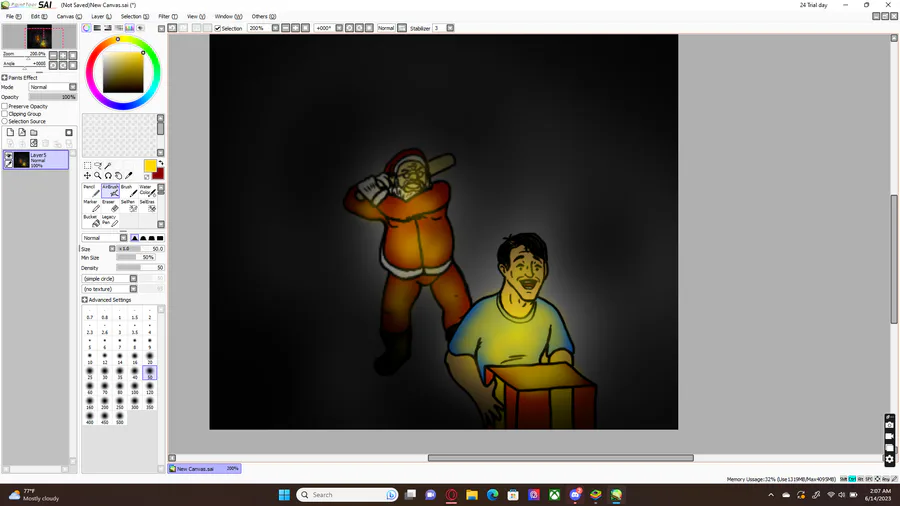The width and height of the screenshot is (900, 506).
Task: Toggle the HSV slider panel
Action: point(108,28)
